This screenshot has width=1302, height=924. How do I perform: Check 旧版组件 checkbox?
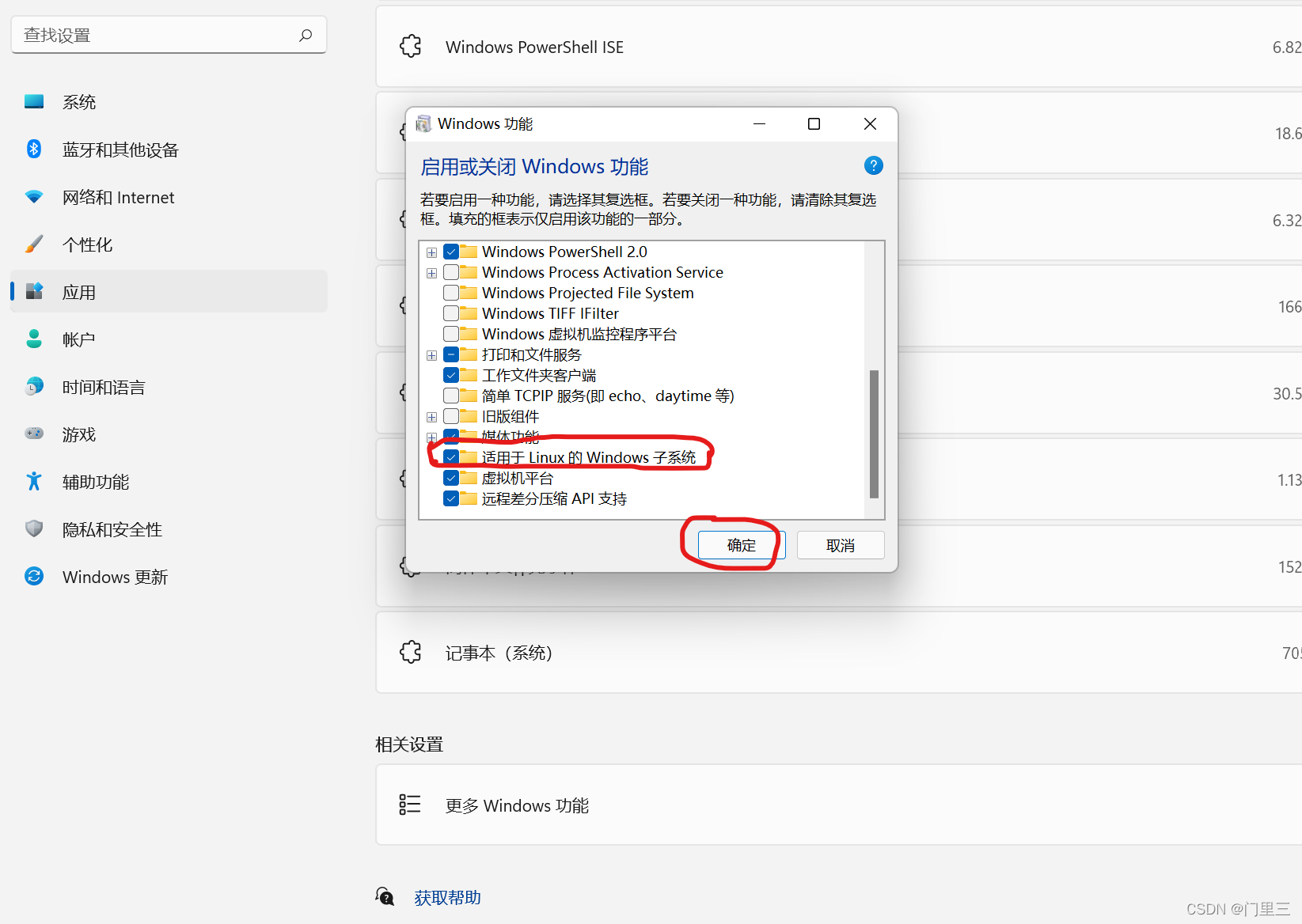451,416
